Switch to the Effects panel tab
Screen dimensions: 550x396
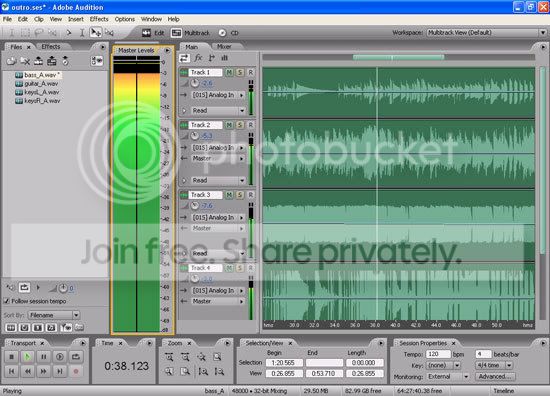pyautogui.click(x=51, y=46)
